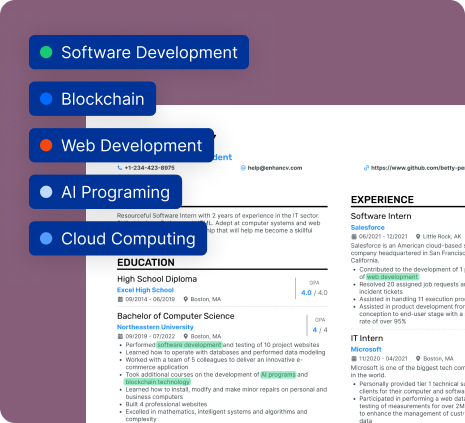Select the AI Programing skill tag
465x423 pixels.
[x=105, y=192]
